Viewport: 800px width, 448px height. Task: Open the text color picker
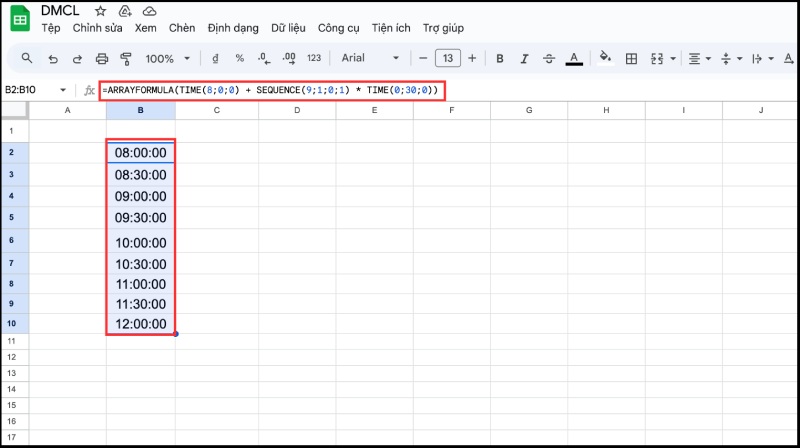tap(574, 59)
